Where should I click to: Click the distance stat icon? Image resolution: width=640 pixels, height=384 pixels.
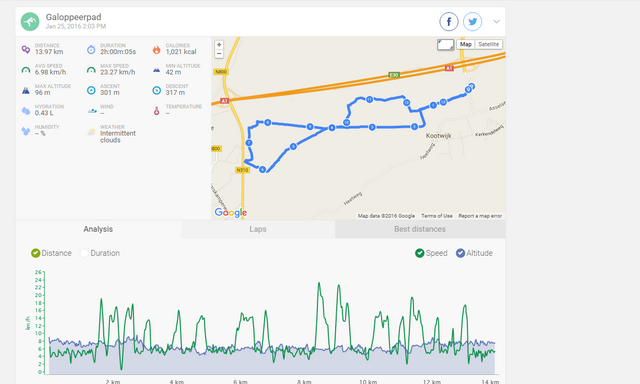[26, 49]
